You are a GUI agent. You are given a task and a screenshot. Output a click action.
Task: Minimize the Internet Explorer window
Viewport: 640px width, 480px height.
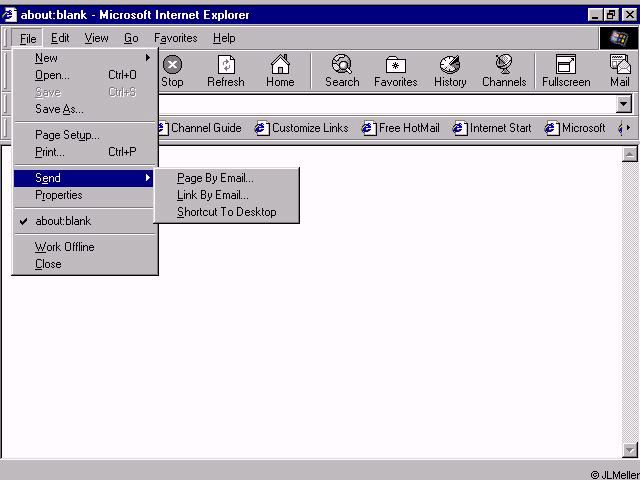(x=596, y=16)
